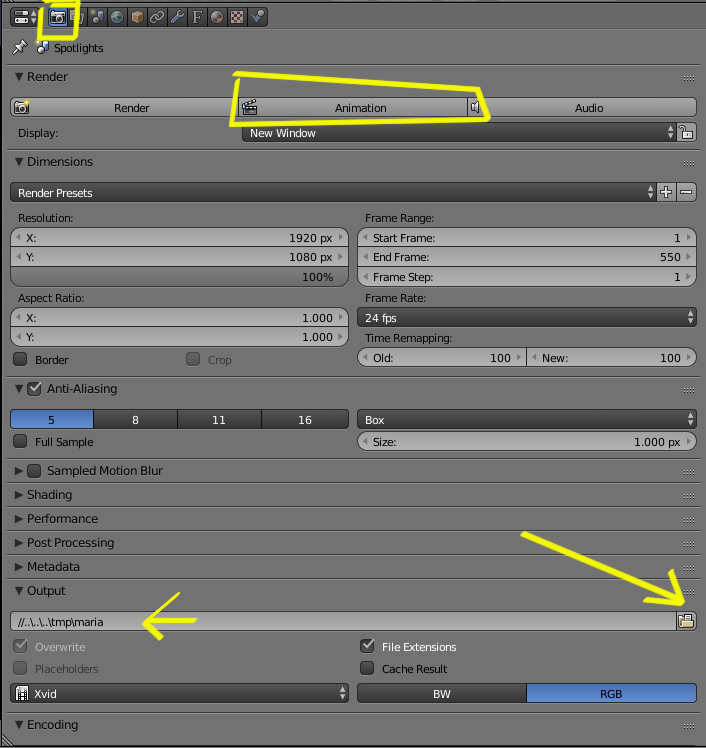Screen dimensions: 706x748
Task: Open the Box filter type dropdown
Action: click(x=527, y=419)
